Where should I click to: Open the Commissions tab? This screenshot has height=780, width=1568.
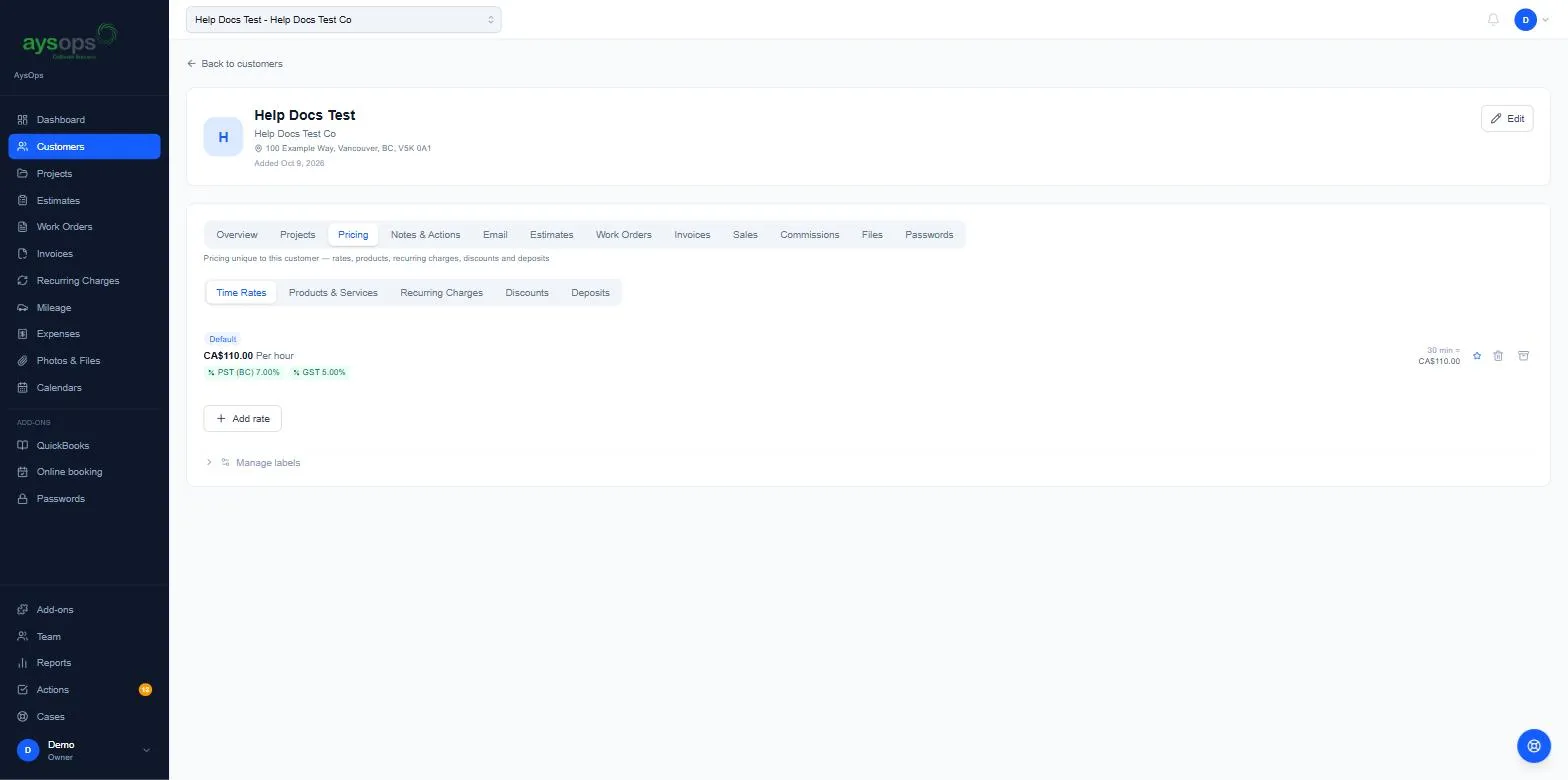[x=809, y=235]
